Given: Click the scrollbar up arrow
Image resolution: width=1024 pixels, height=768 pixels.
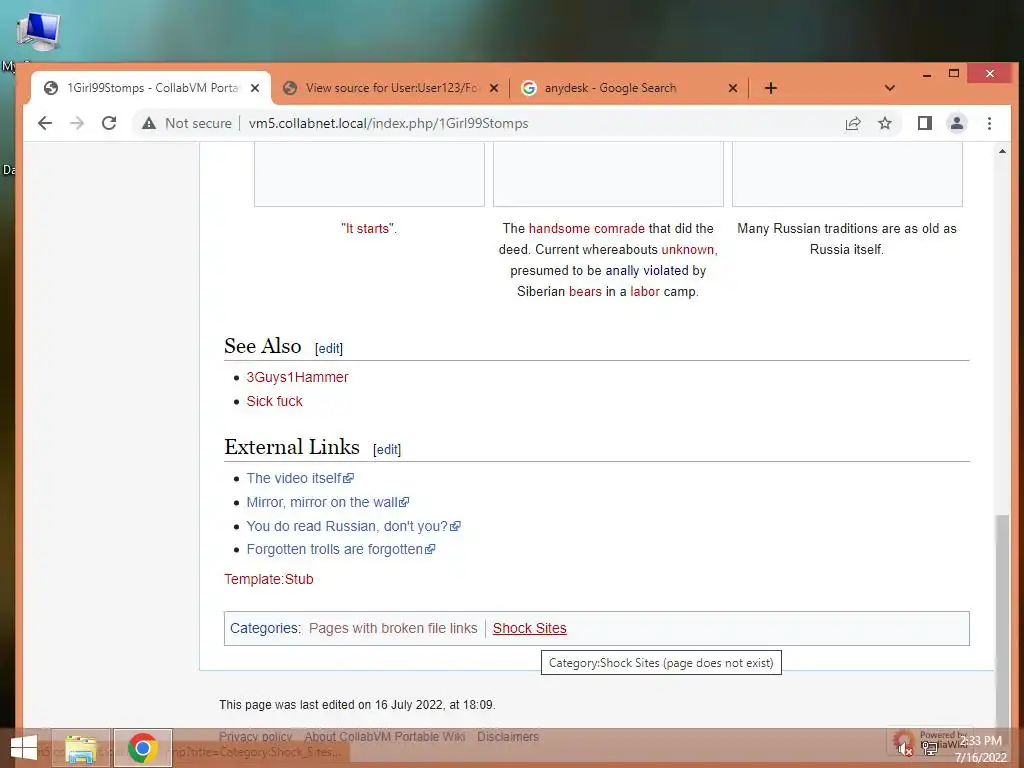Looking at the screenshot, I should 1002,151.
